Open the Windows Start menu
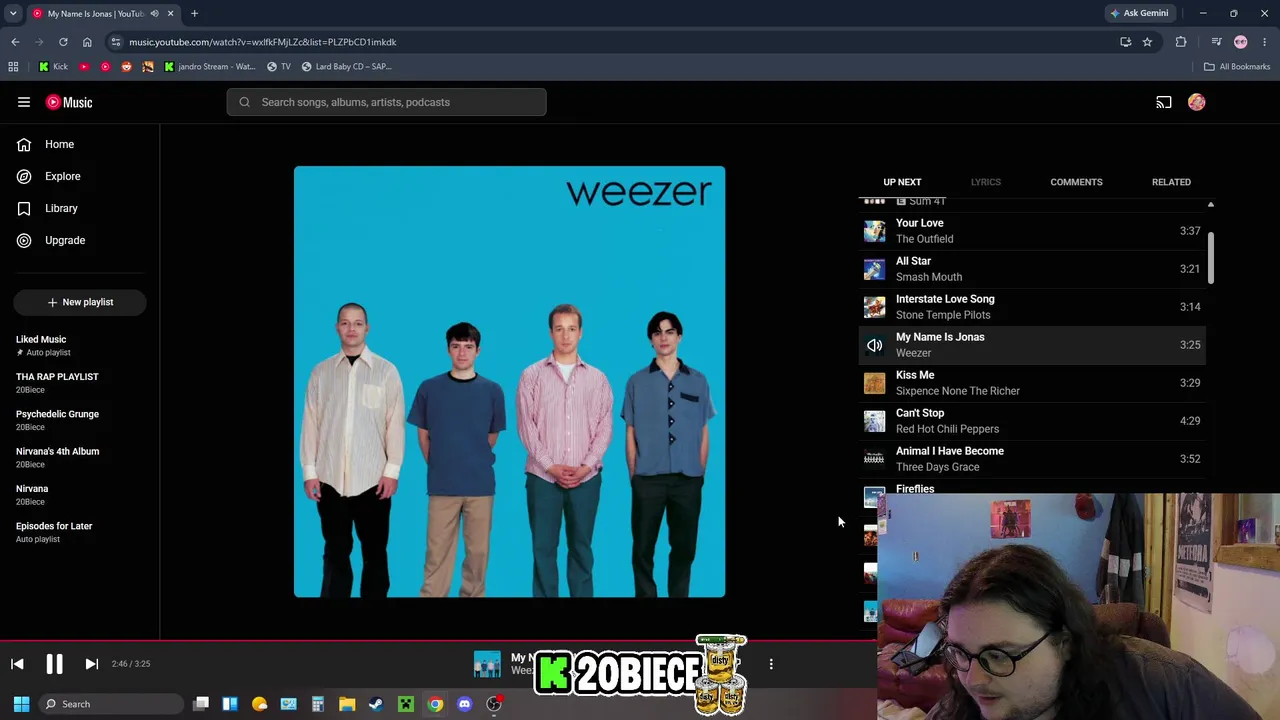 click(x=21, y=704)
